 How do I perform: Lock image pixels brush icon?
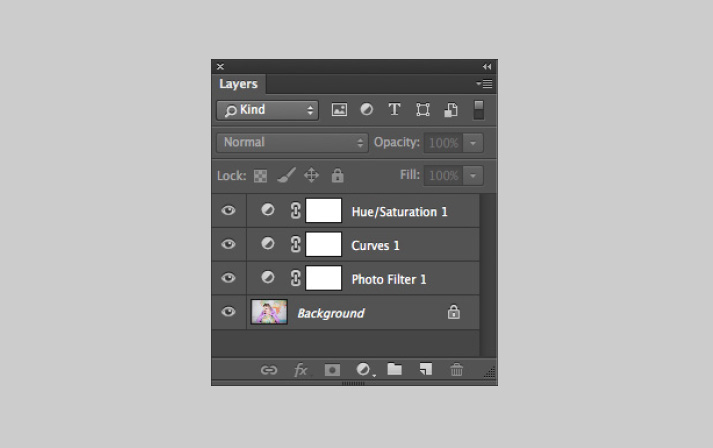pyautogui.click(x=286, y=175)
